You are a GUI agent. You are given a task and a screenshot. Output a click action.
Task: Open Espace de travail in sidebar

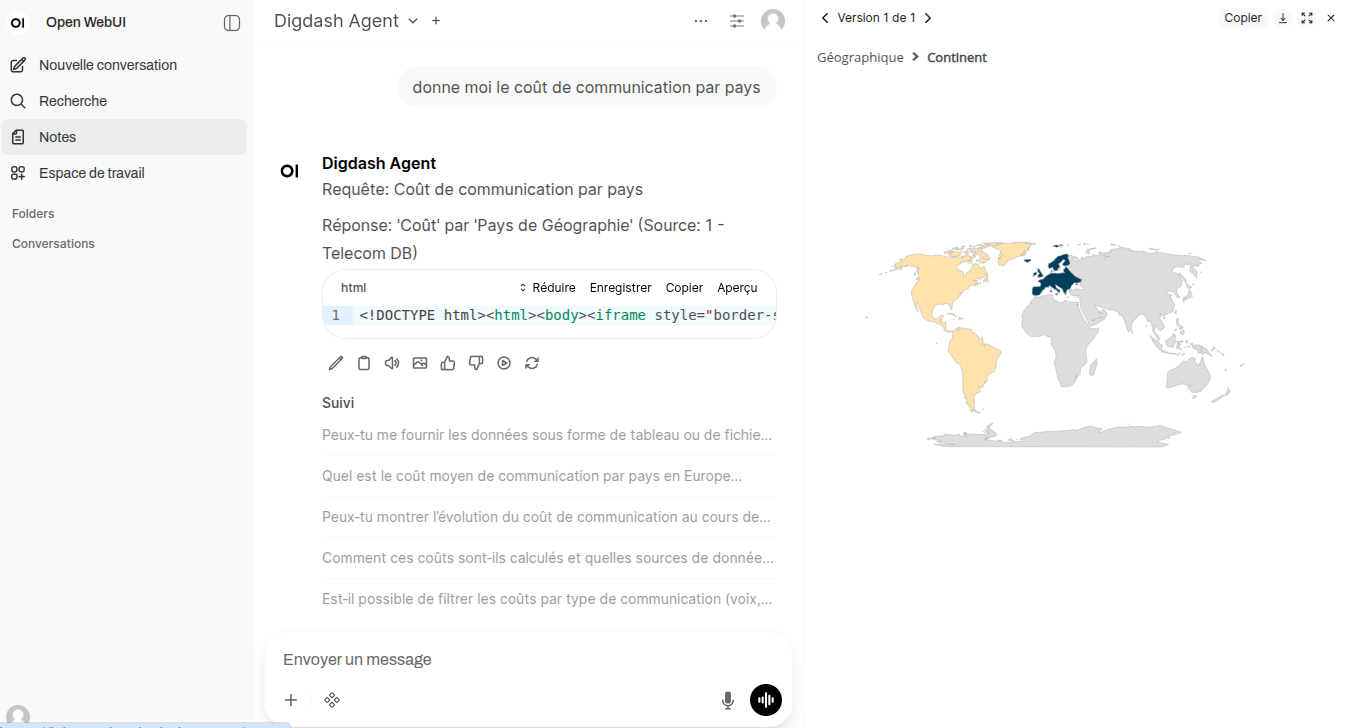92,173
